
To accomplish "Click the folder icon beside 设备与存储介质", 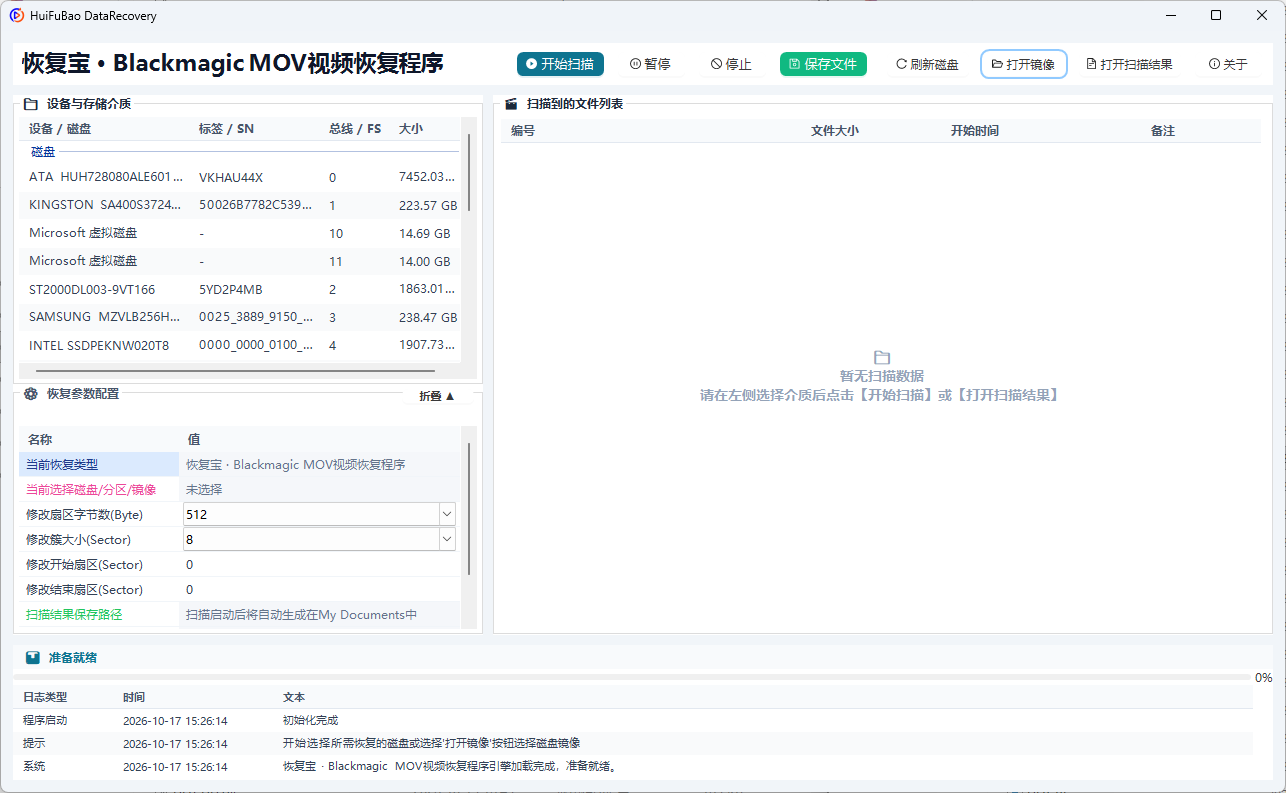I will coord(31,103).
